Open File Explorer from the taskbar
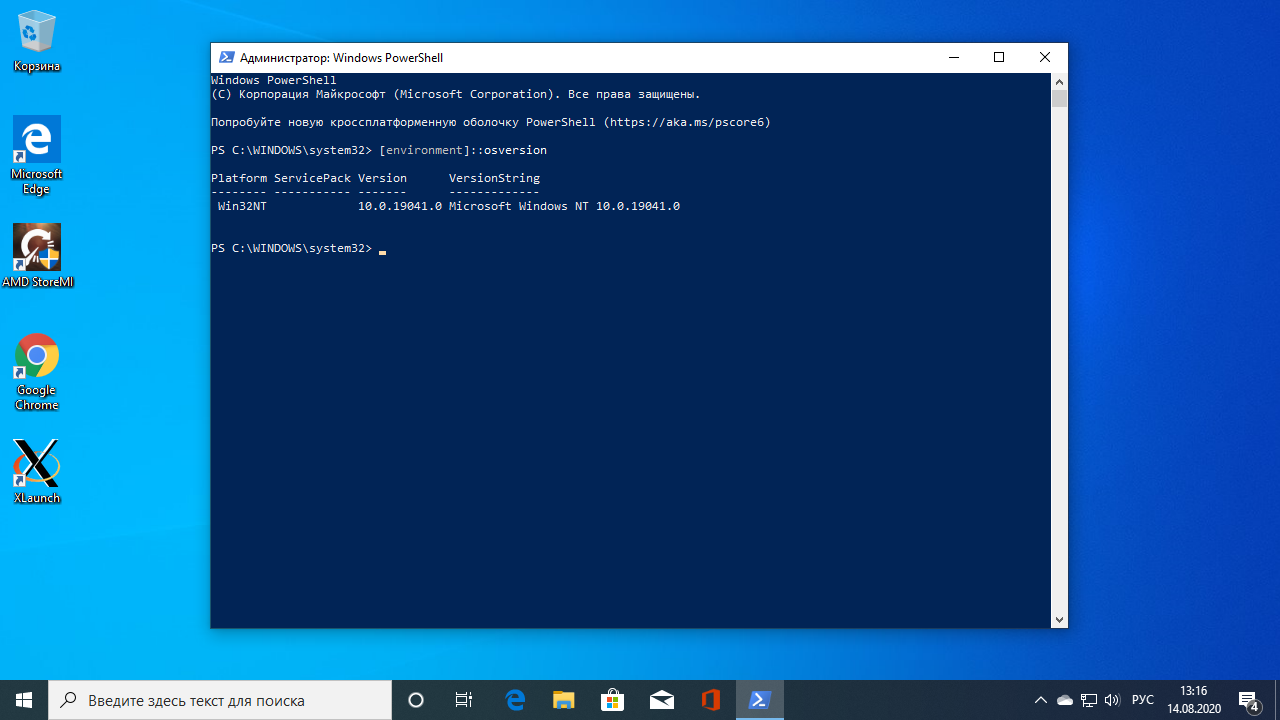This screenshot has height=720, width=1280. tap(564, 700)
